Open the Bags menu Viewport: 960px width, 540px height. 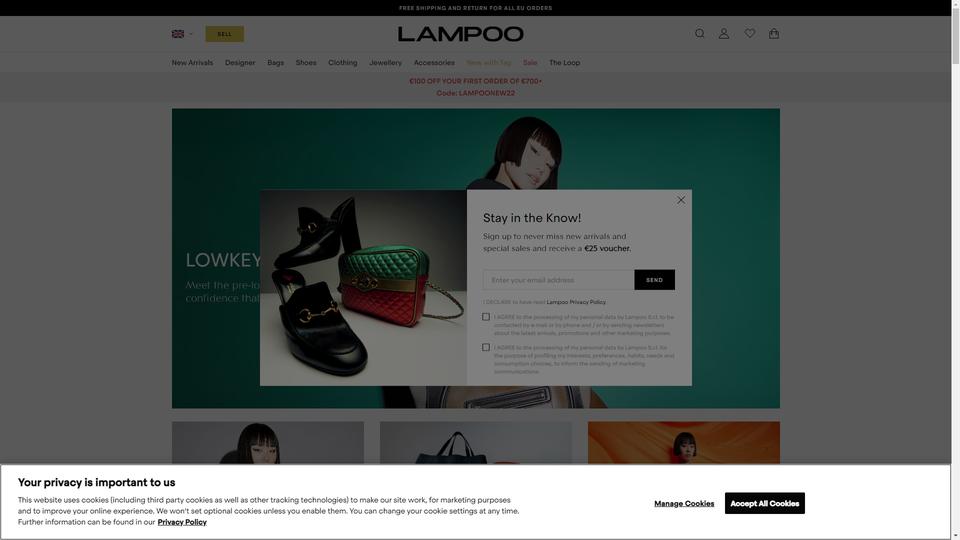tap(276, 62)
